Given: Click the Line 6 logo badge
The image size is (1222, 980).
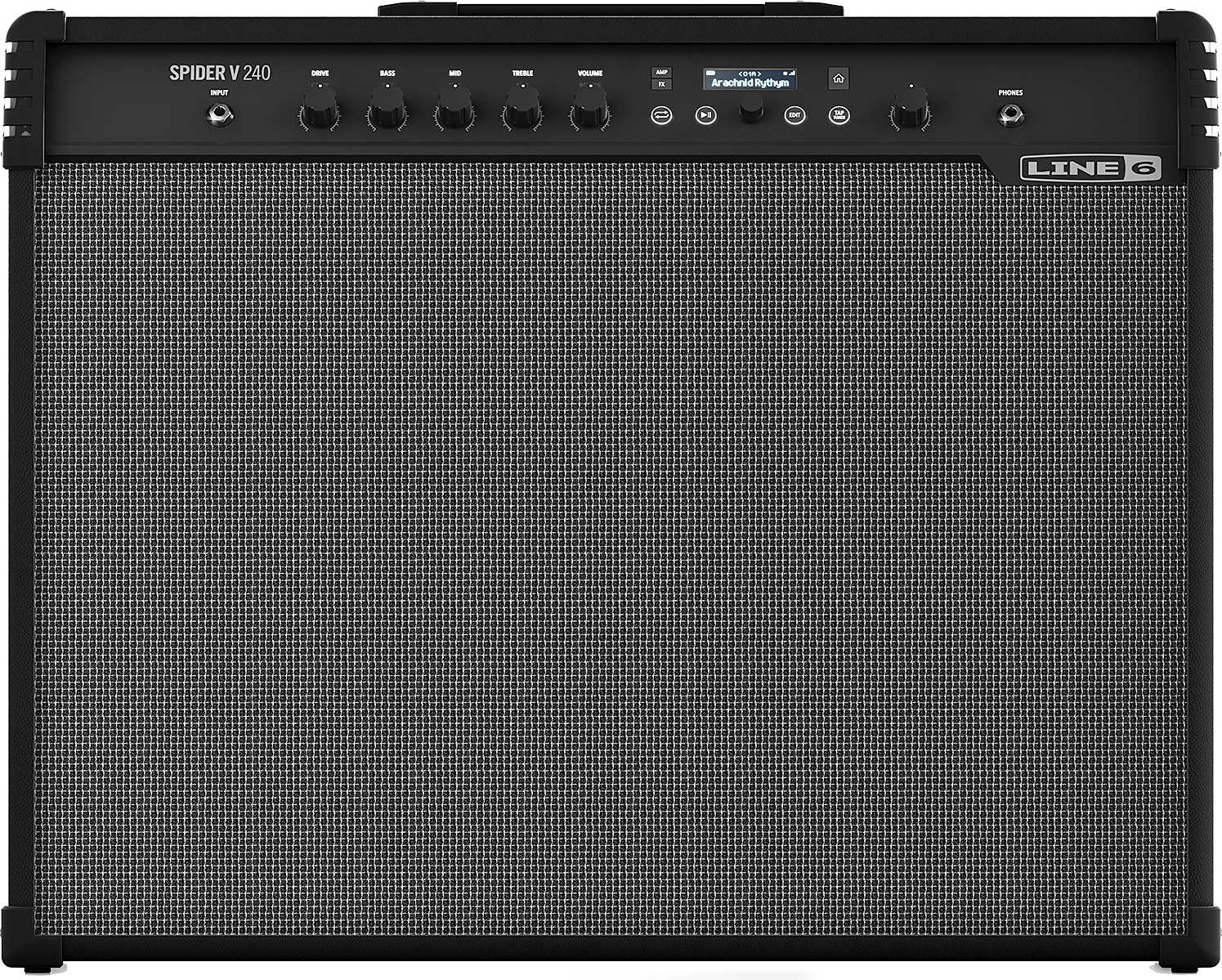Looking at the screenshot, I should tap(1090, 168).
